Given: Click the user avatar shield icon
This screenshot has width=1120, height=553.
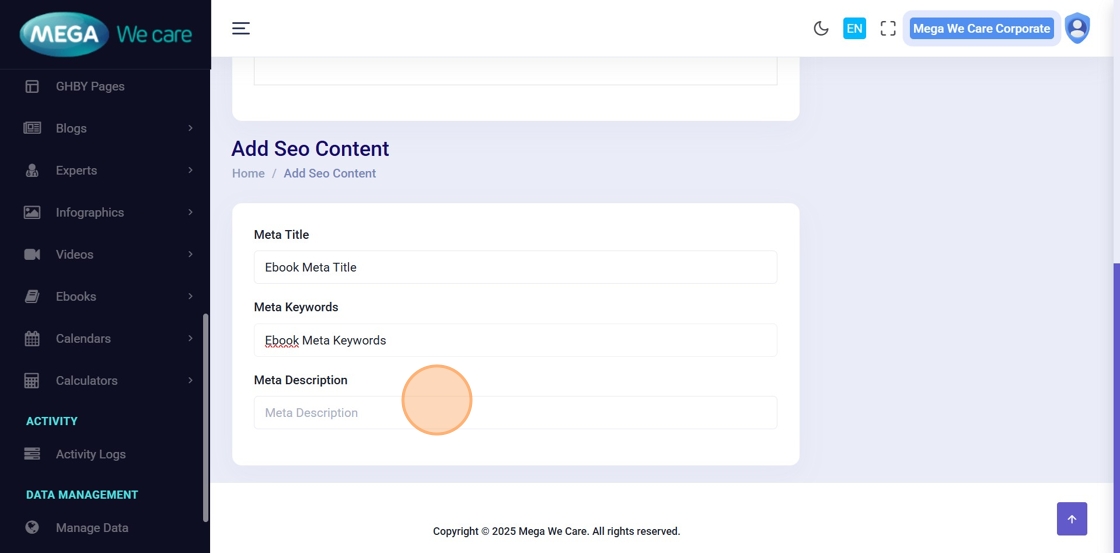Looking at the screenshot, I should pyautogui.click(x=1077, y=28).
